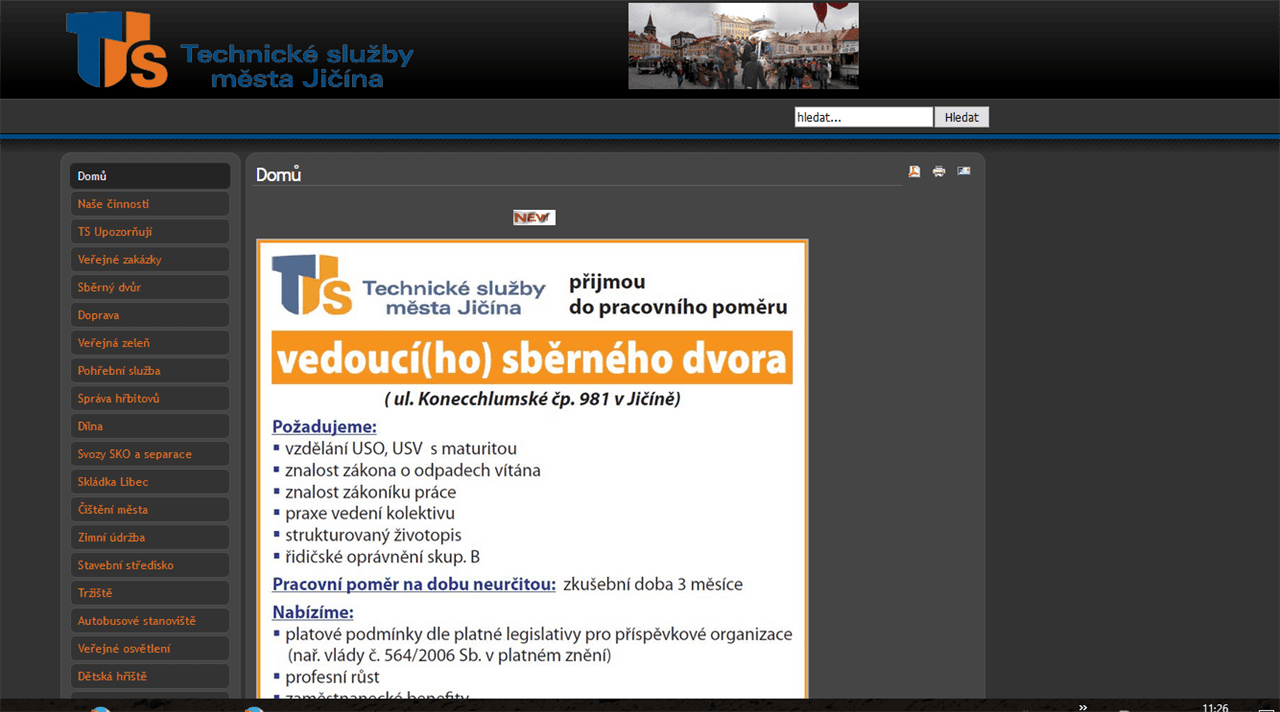Viewport: 1280px width, 712px height.
Task: Open Naše činnosti in the sidebar
Action: tap(150, 204)
